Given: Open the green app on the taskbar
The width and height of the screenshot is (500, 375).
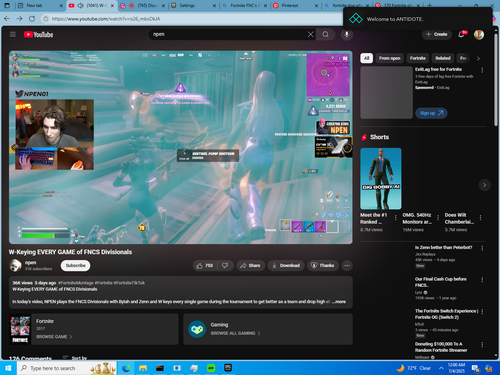Looking at the screenshot, I should pyautogui.click(x=211, y=368).
